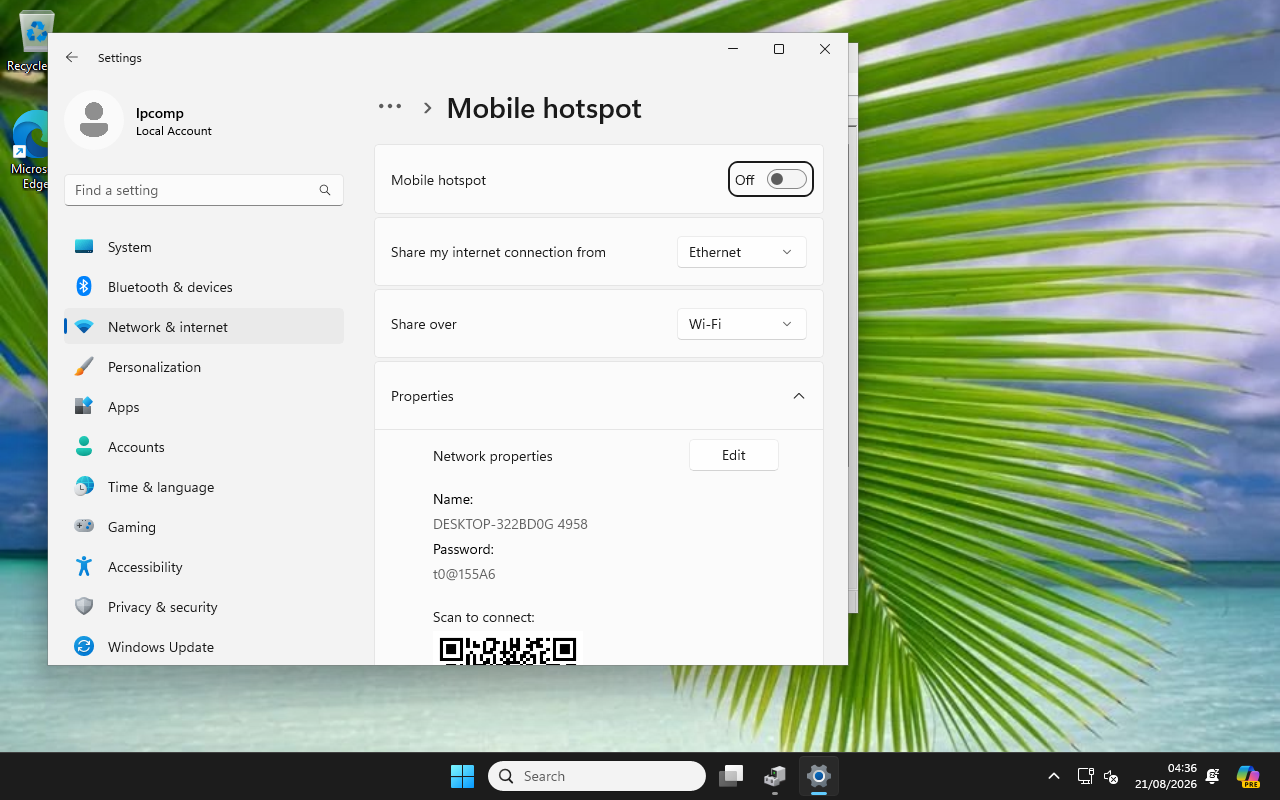This screenshot has width=1280, height=800.
Task: Open the breadcrumb ellipsis menu
Action: pyautogui.click(x=390, y=107)
